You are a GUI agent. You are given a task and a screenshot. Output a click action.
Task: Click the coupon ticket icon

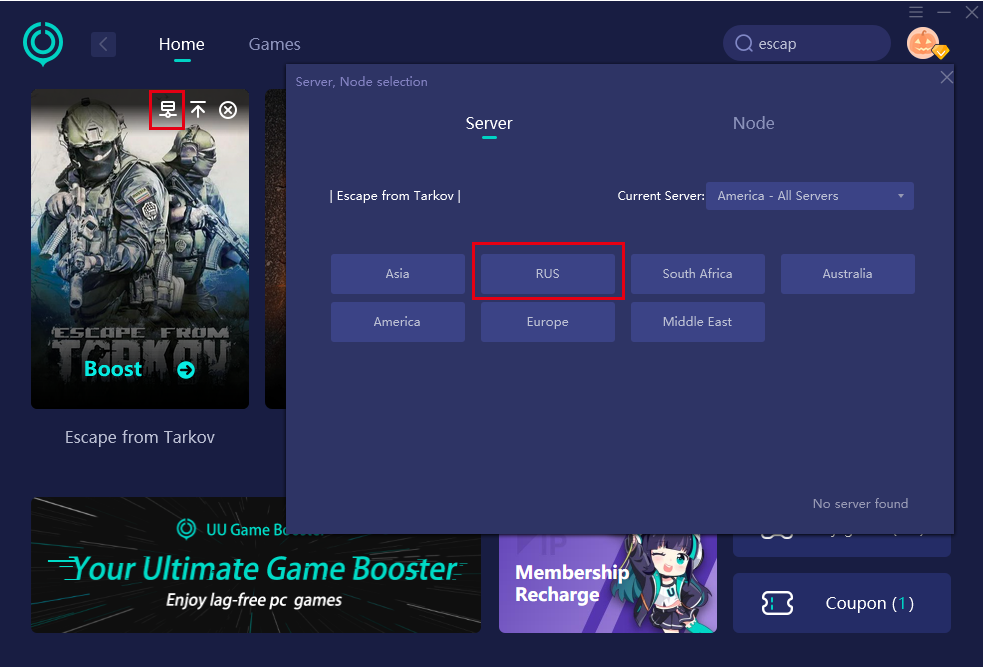click(777, 603)
